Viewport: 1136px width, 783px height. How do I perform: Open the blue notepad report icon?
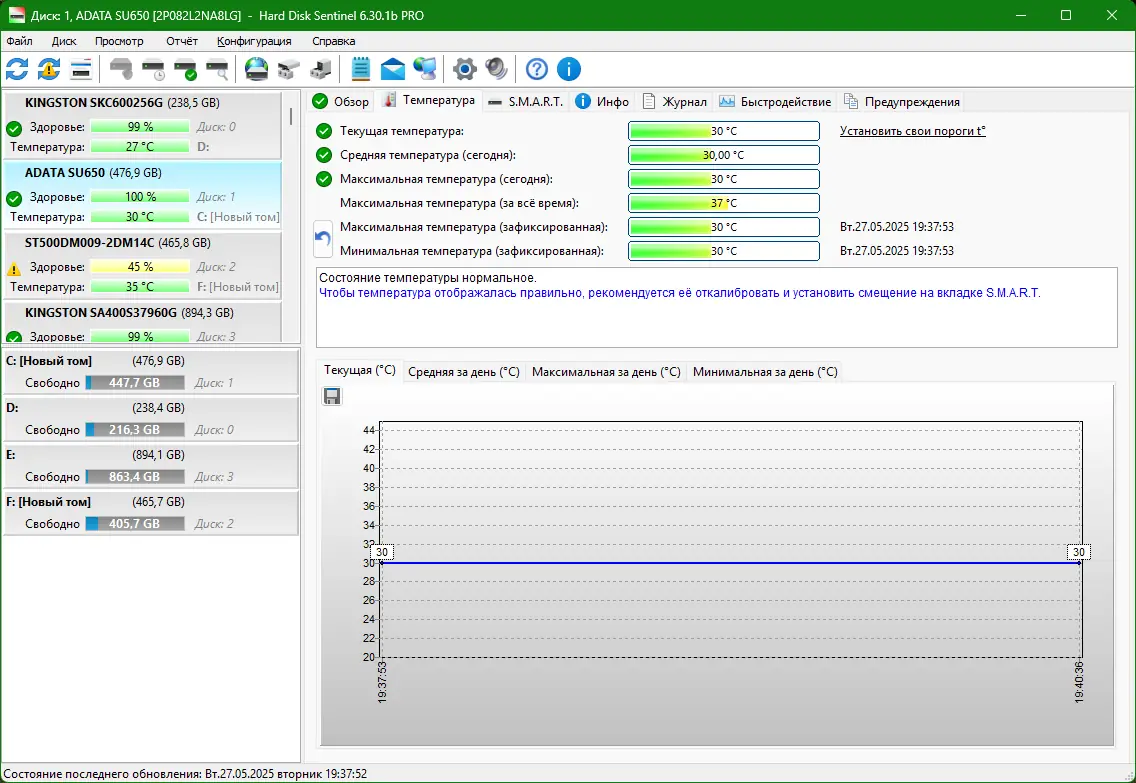click(360, 69)
